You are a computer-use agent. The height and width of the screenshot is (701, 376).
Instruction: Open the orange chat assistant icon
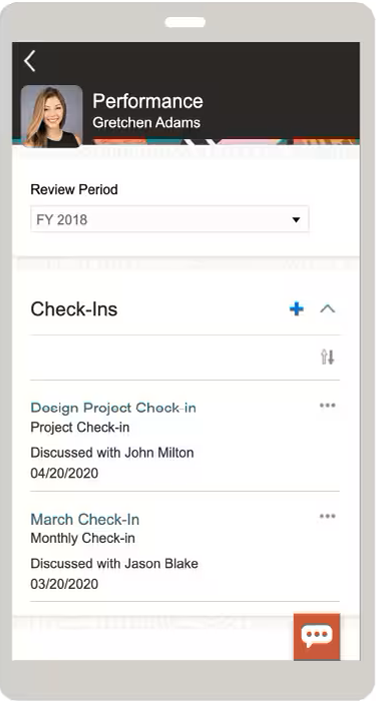click(317, 637)
